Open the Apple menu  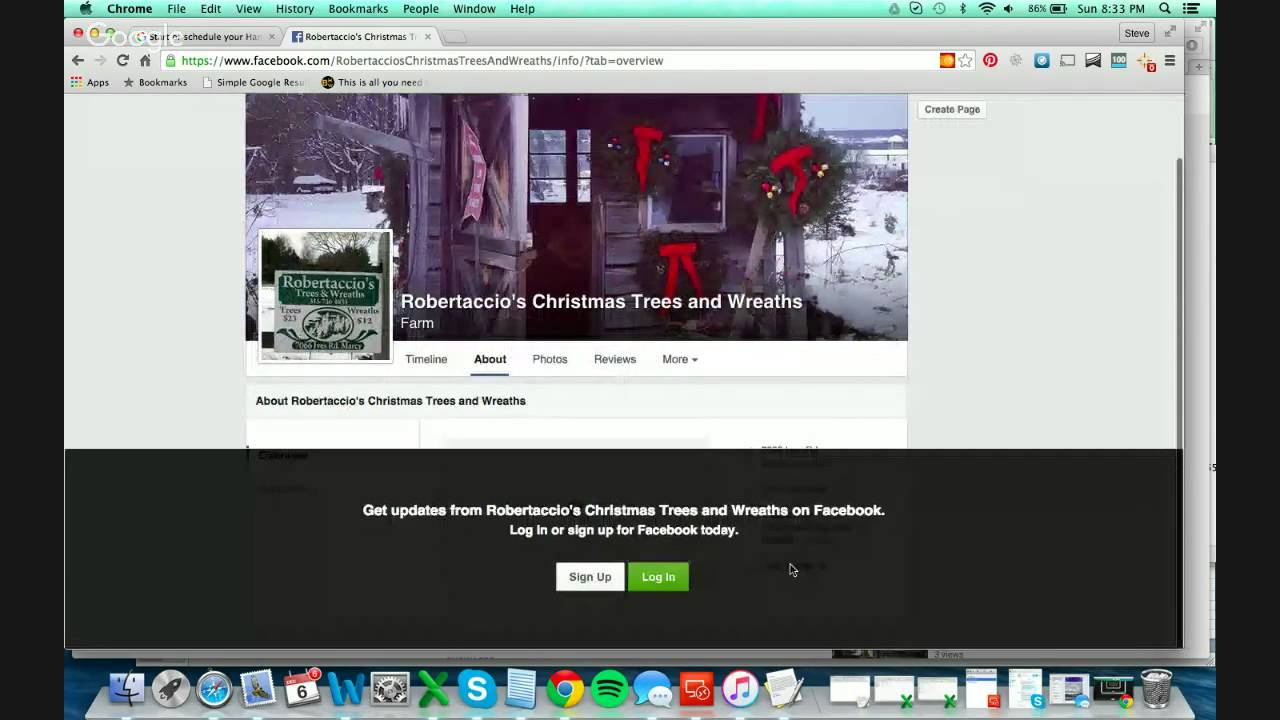coord(86,8)
